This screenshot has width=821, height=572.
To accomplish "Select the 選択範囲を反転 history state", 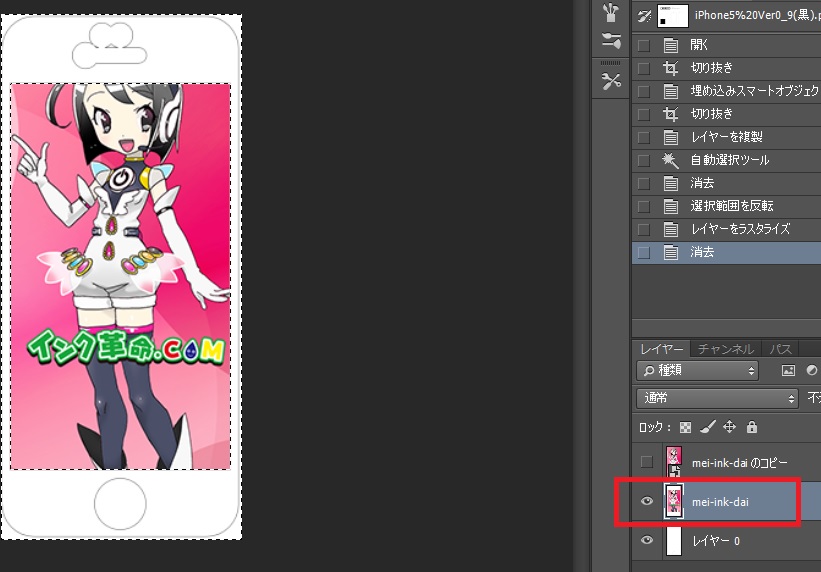I will [x=727, y=206].
